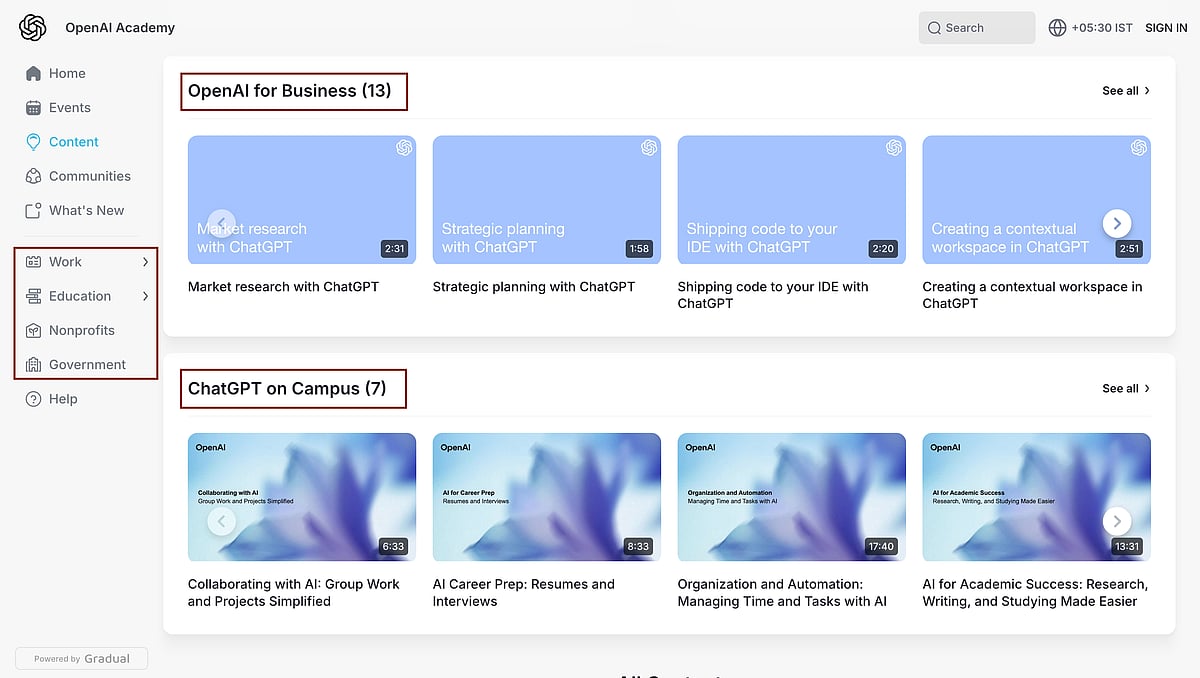See all ChatGPT on Campus videos
Image resolution: width=1200 pixels, height=678 pixels.
[1126, 388]
